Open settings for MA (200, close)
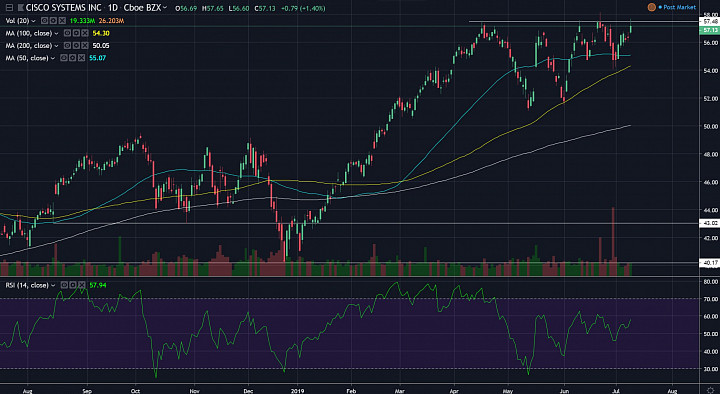Viewport: 720px width, 394px height. pyautogui.click(x=76, y=45)
